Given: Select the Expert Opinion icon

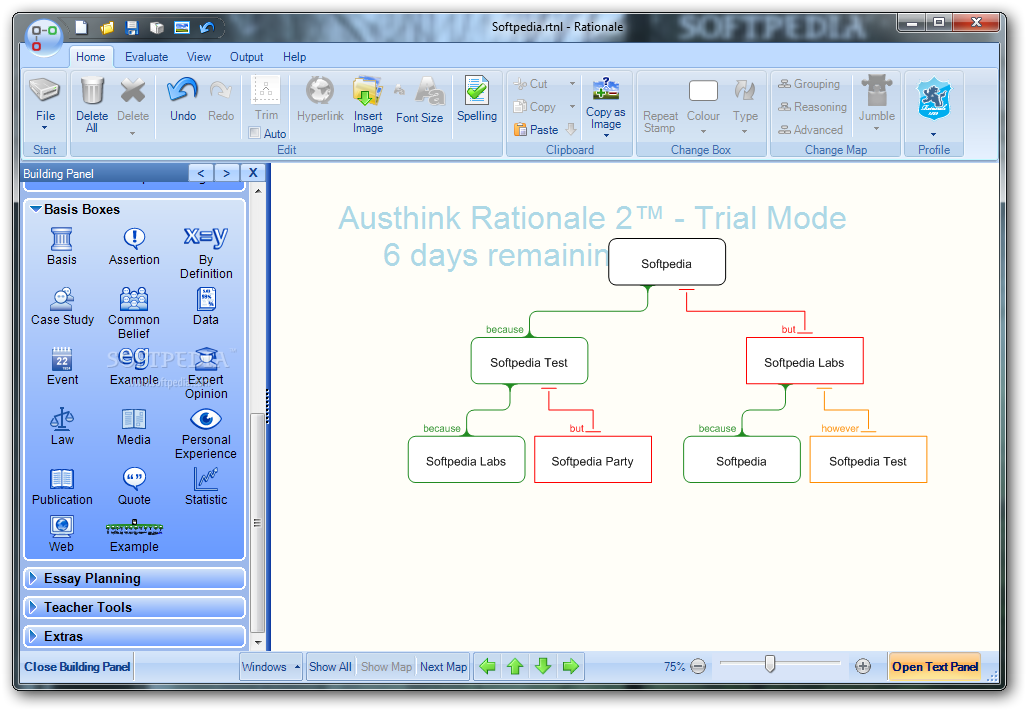Looking at the screenshot, I should pos(207,359).
